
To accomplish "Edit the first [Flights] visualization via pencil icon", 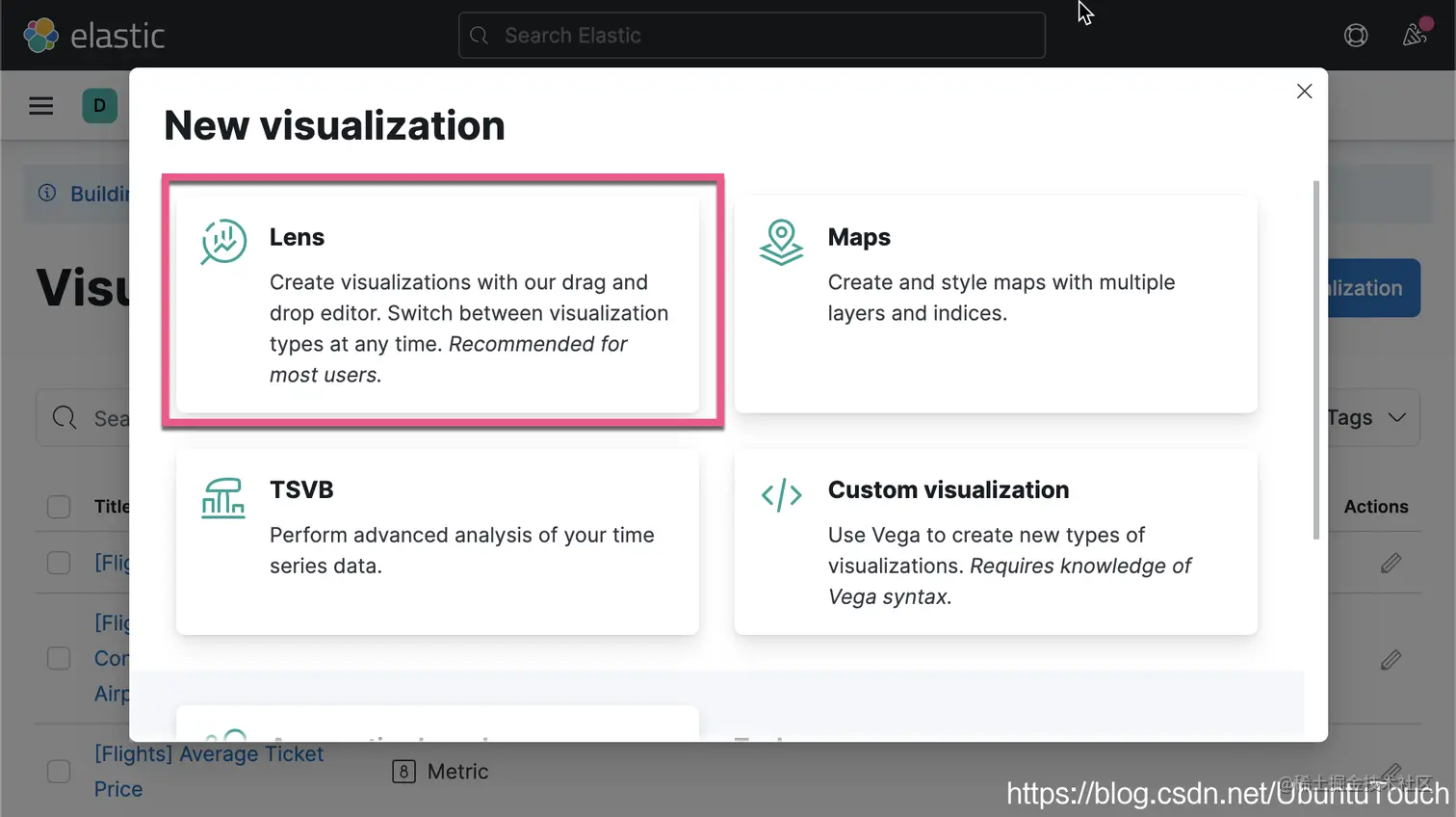I will 1391,563.
